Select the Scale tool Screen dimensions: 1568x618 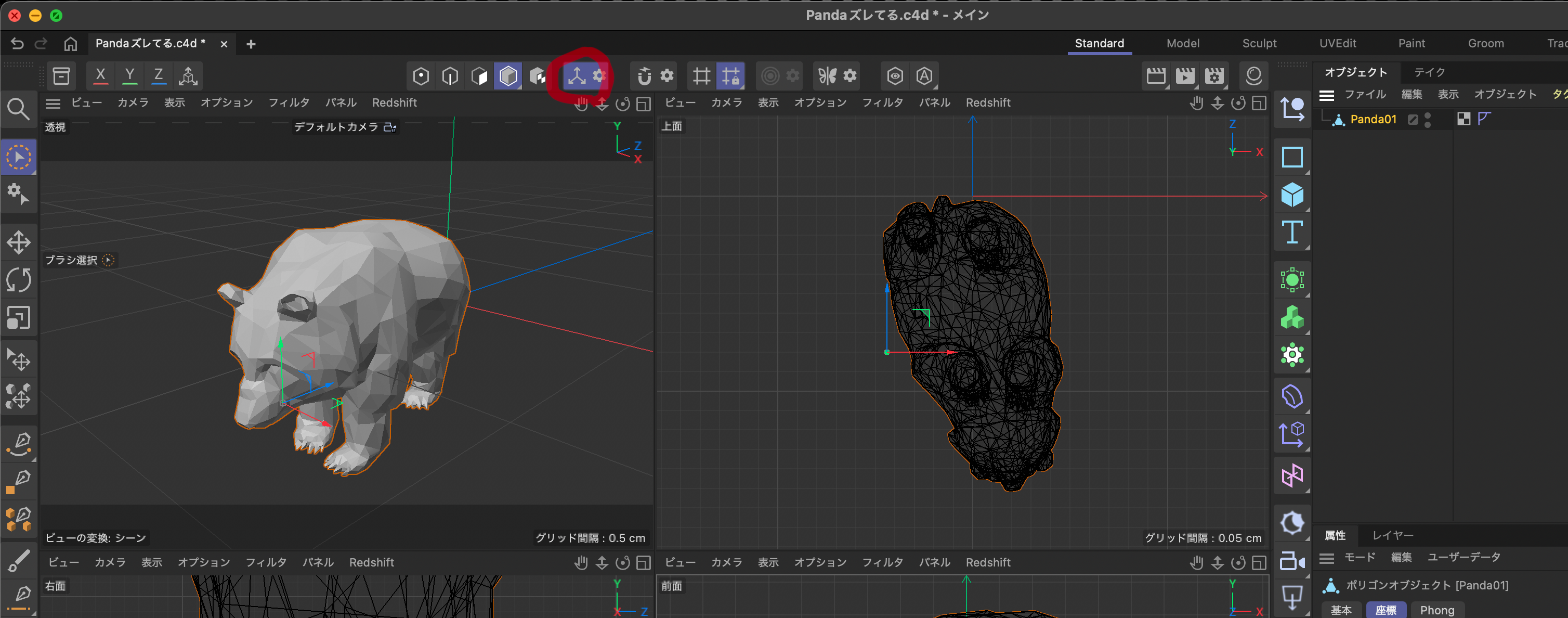click(x=19, y=318)
